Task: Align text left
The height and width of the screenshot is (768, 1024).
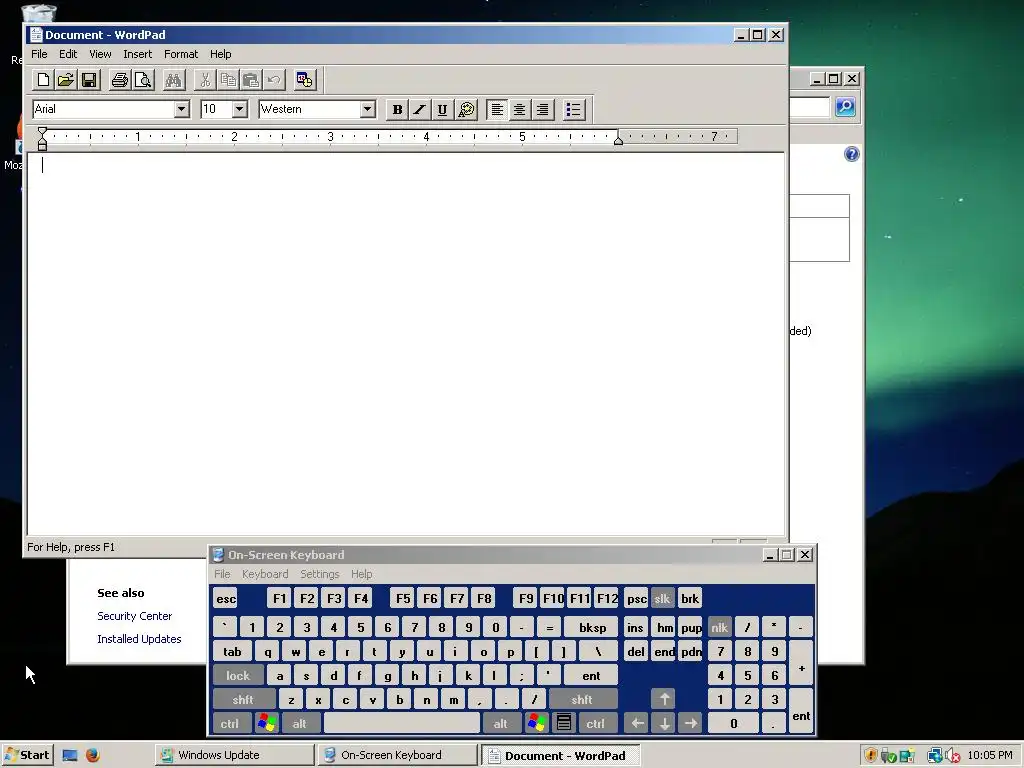Action: pyautogui.click(x=497, y=109)
